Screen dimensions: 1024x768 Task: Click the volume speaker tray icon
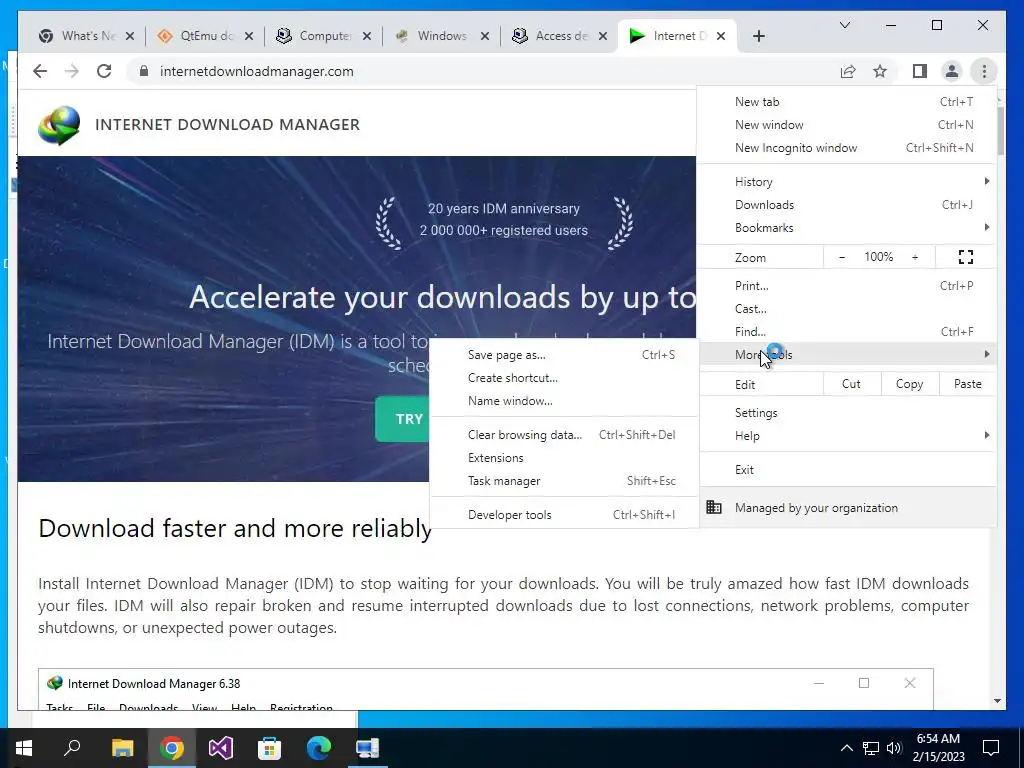click(895, 748)
